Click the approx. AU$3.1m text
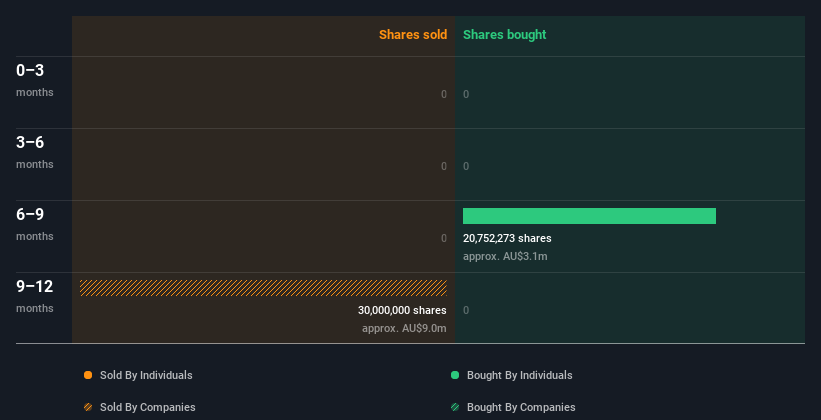The image size is (821, 420). point(505,257)
